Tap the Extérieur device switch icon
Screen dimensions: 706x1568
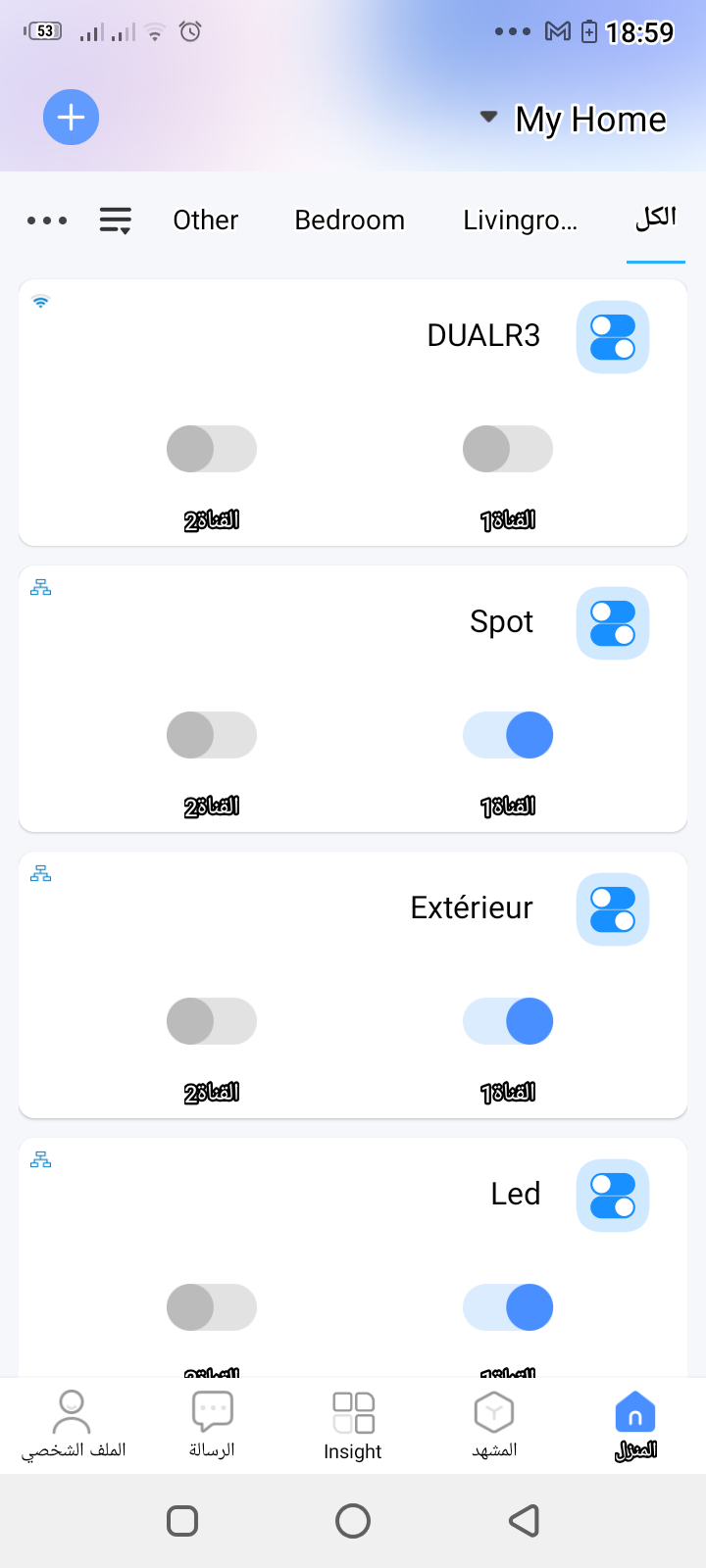[613, 909]
